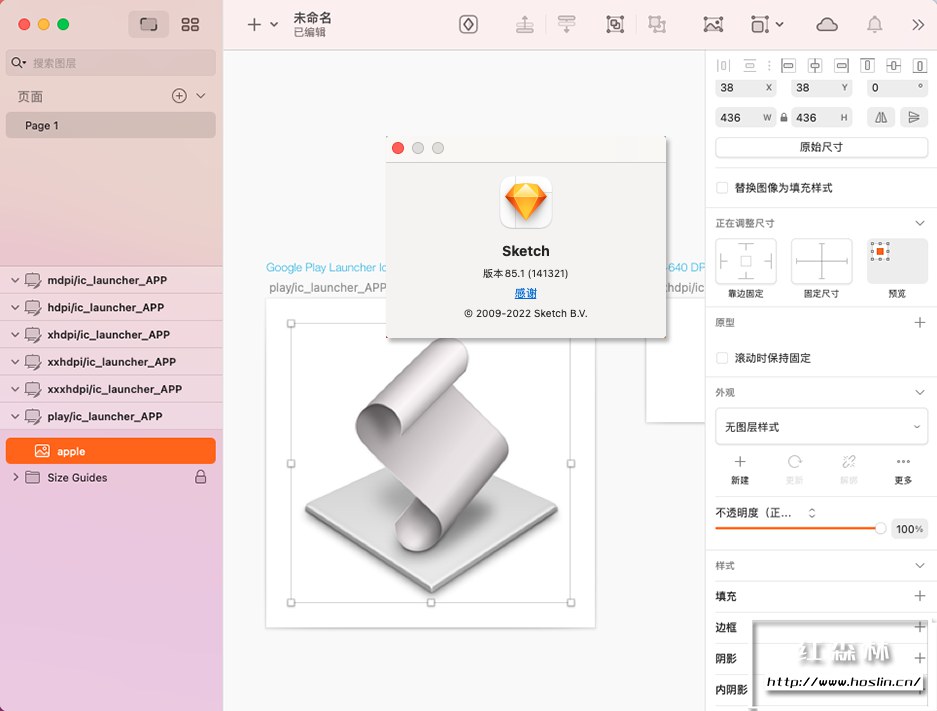Viewport: 937px width, 711px height.
Task: Open the notifications bell icon
Action: 874,24
